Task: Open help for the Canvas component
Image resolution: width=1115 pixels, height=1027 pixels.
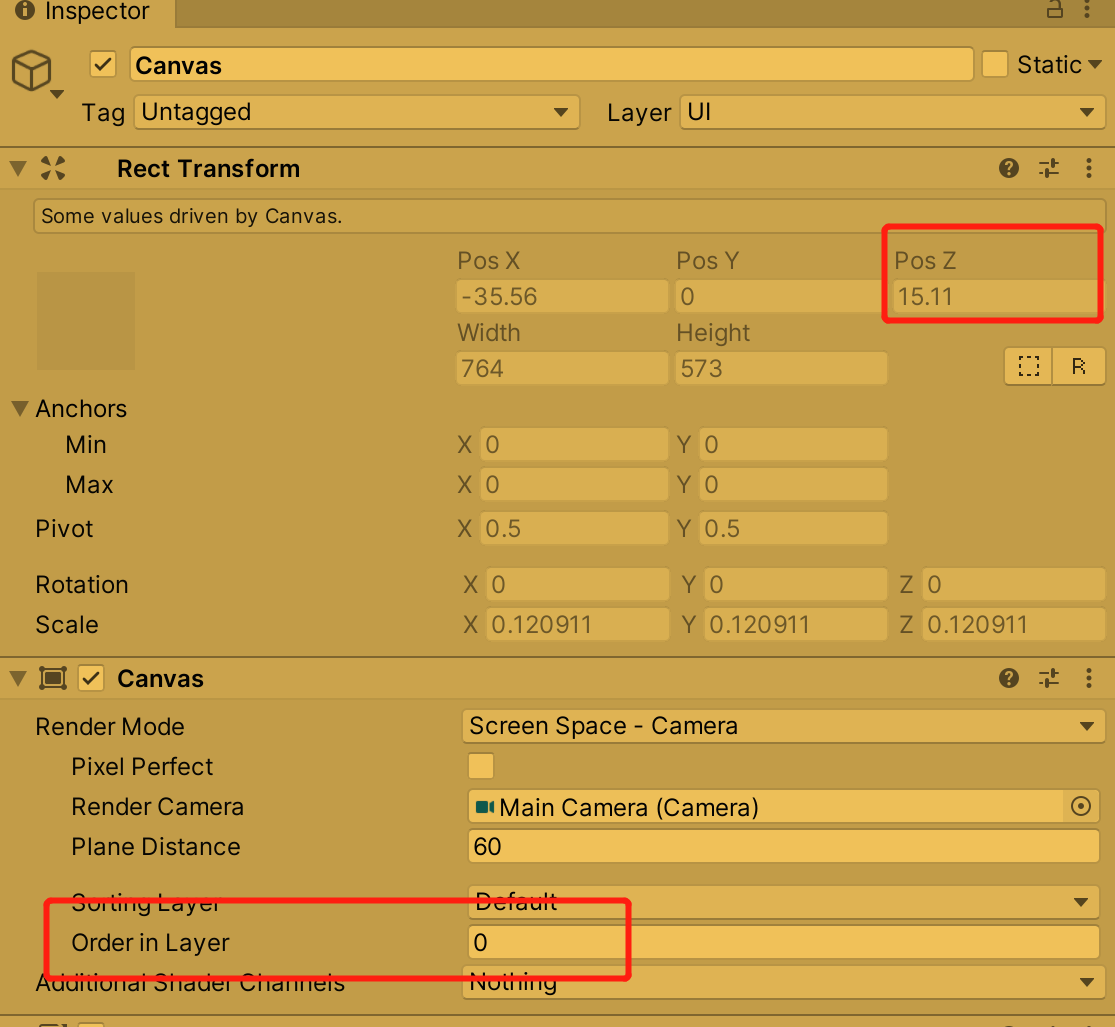Action: pos(1008,678)
